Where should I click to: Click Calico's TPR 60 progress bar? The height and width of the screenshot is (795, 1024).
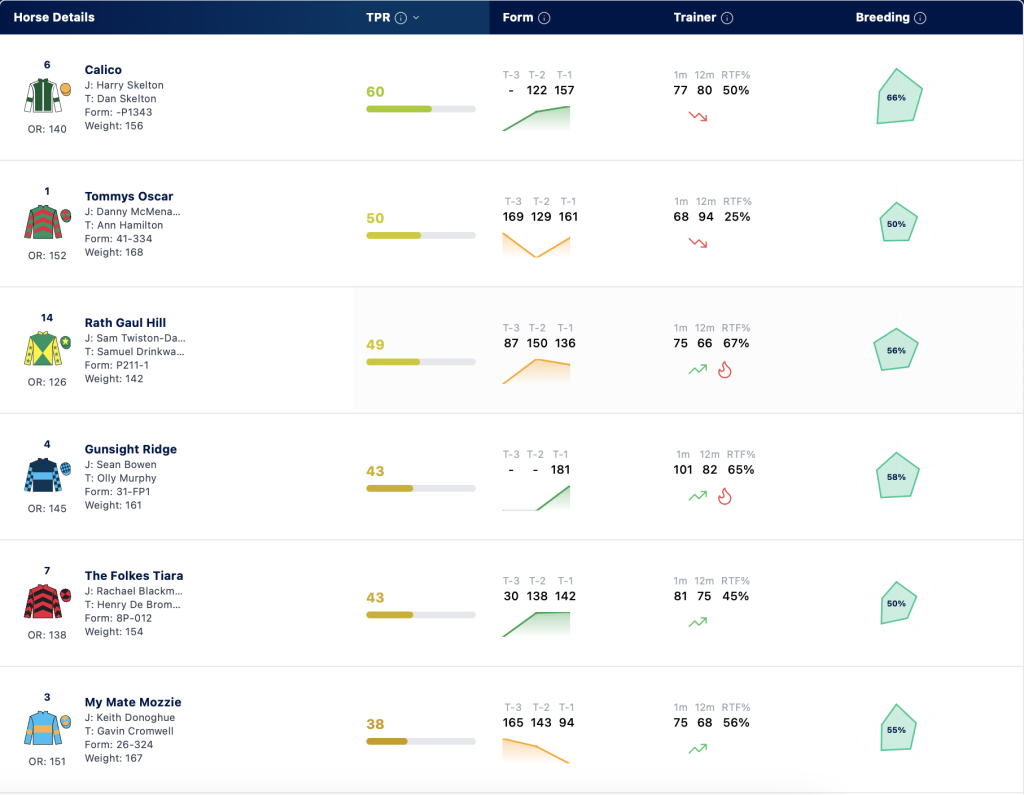coord(421,109)
